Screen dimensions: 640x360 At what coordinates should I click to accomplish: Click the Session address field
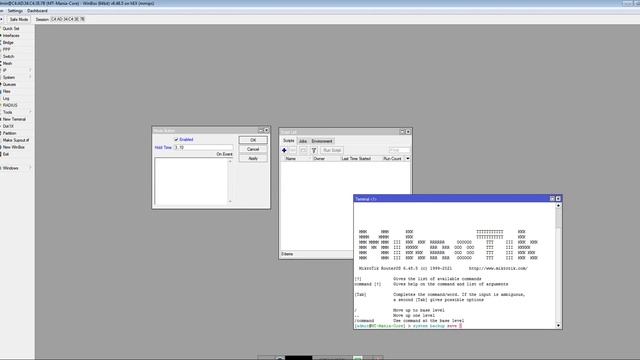click(68, 19)
